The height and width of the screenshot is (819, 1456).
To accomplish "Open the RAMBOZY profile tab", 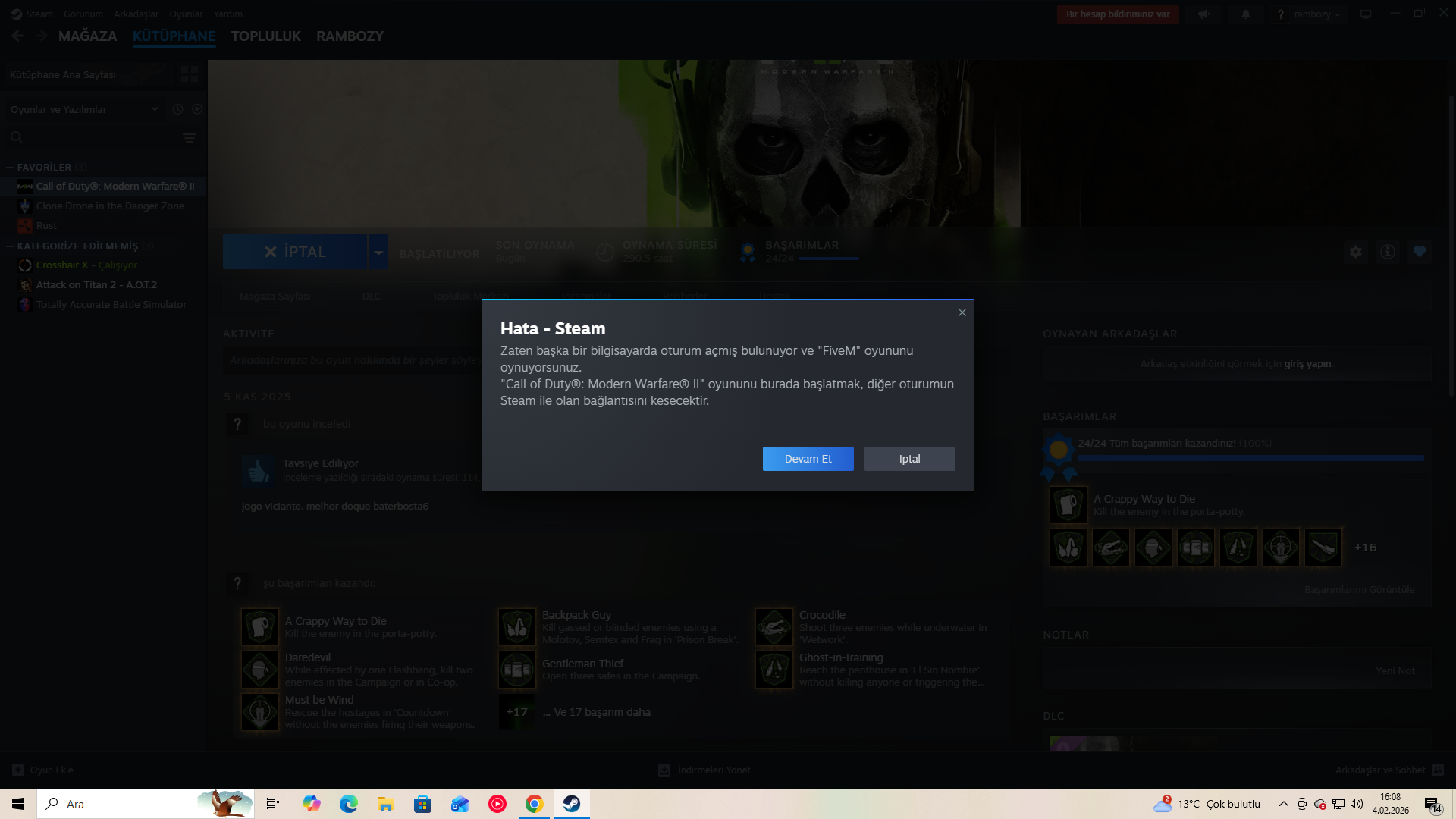I will click(x=350, y=36).
